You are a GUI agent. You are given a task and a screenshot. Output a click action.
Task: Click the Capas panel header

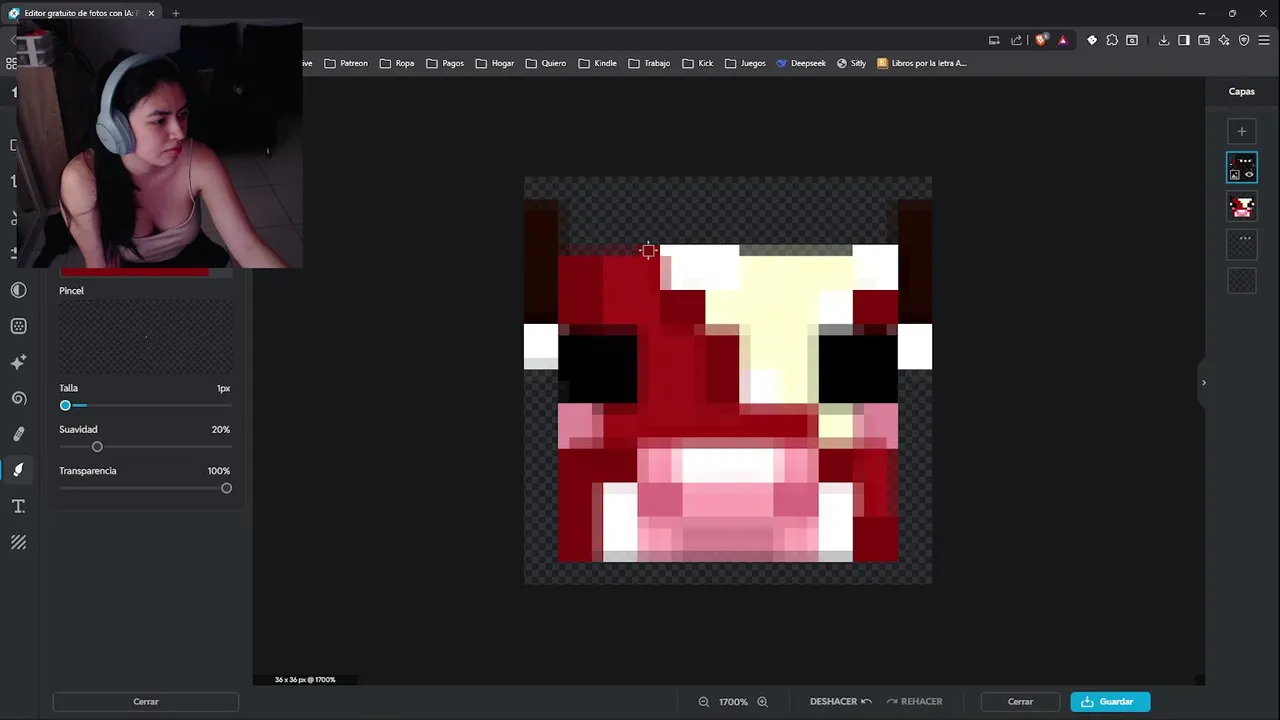[1242, 91]
